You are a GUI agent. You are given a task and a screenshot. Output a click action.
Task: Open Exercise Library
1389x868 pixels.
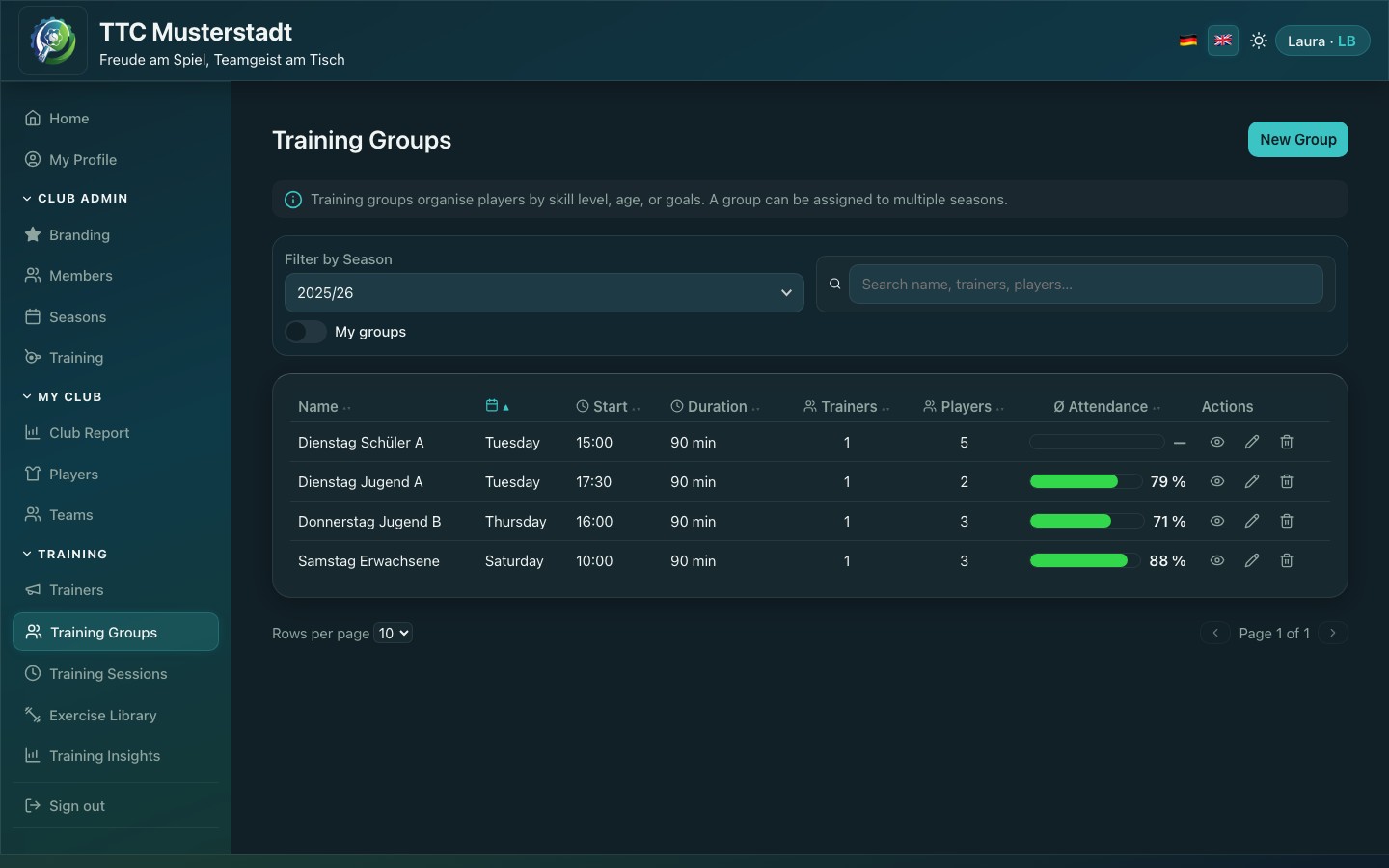tap(116, 716)
